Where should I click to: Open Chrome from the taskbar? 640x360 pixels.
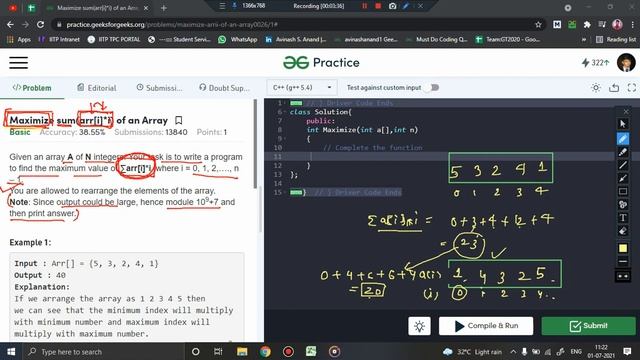pyautogui.click(x=265, y=351)
